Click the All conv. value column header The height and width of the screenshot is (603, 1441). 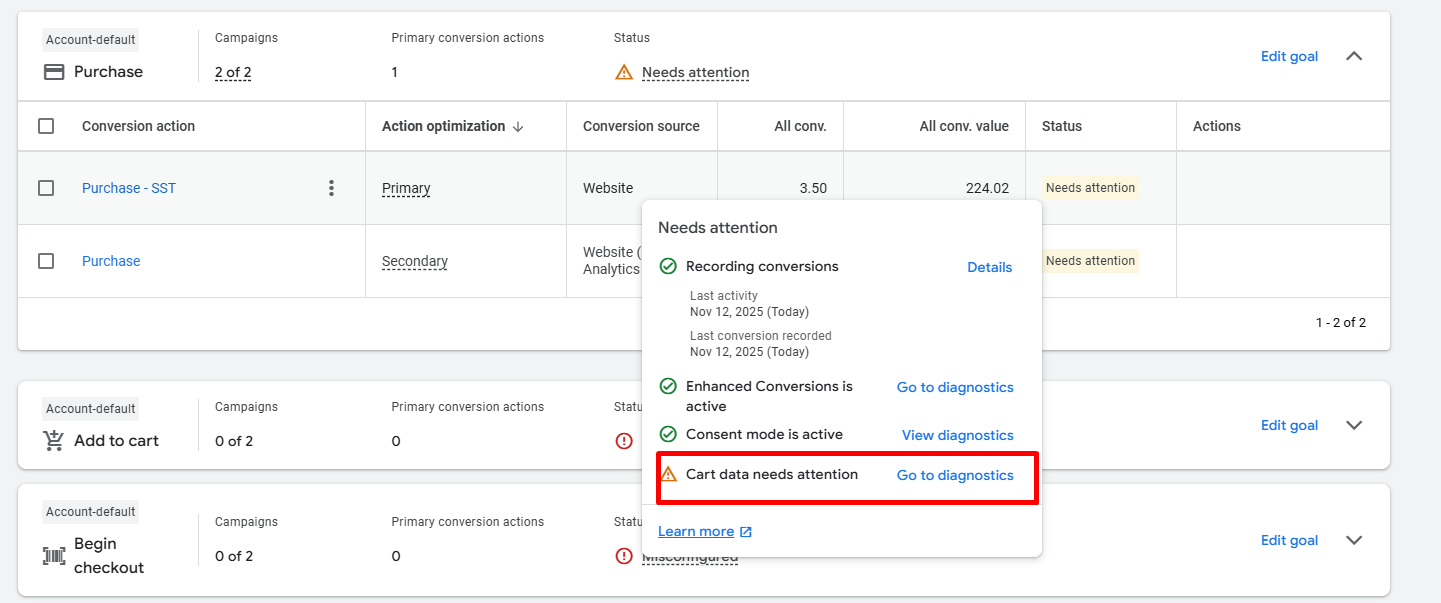tap(963, 126)
